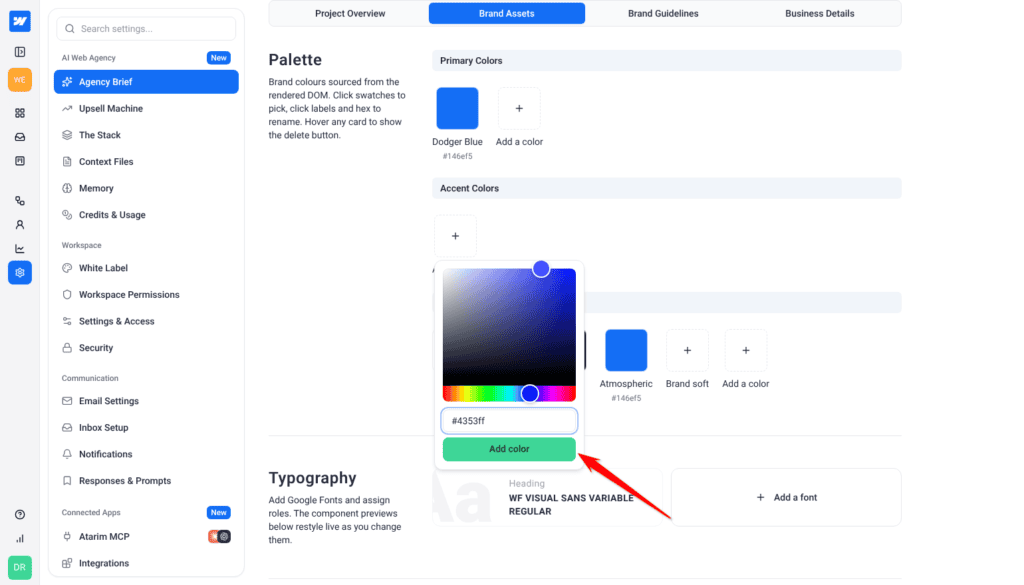Click the trending arrow icon for Upsell Machine

67,108
